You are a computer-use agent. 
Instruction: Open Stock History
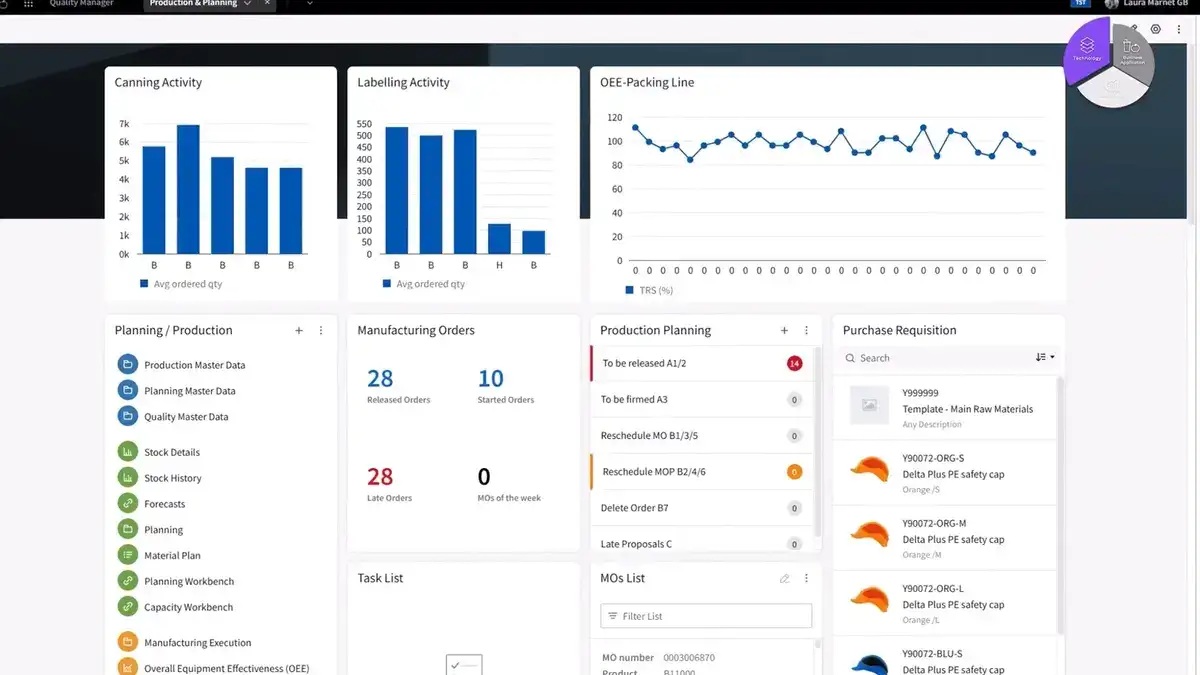pyautogui.click(x=173, y=478)
